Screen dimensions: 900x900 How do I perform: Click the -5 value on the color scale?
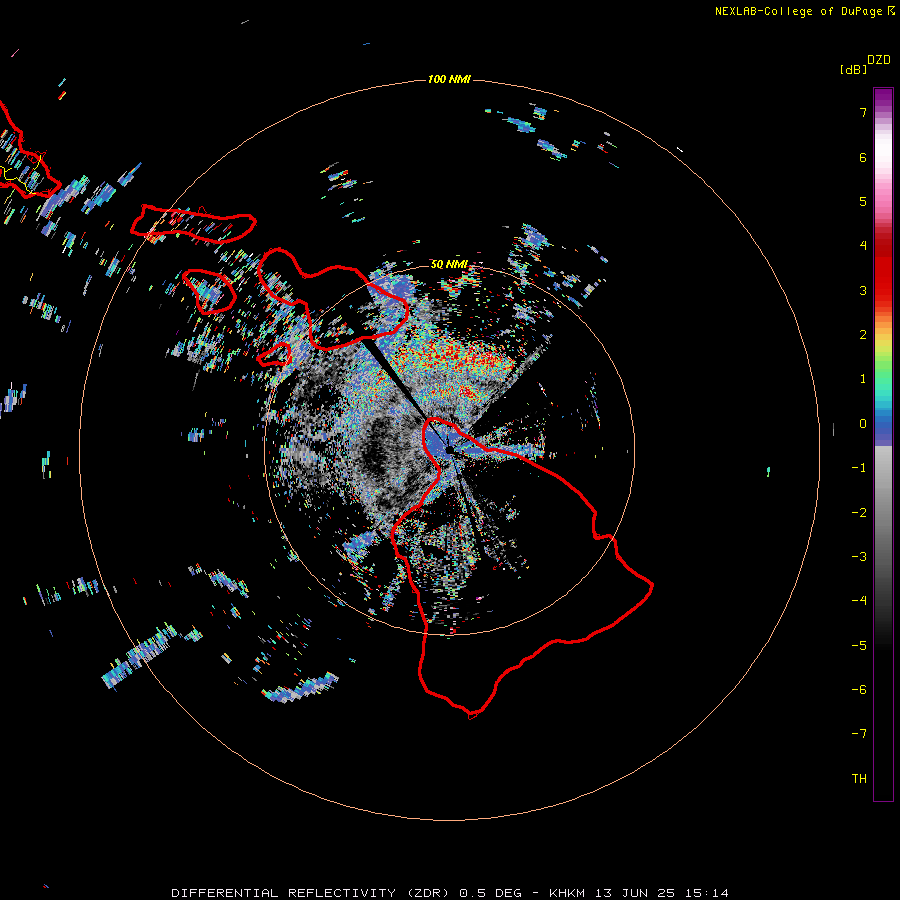coord(859,646)
